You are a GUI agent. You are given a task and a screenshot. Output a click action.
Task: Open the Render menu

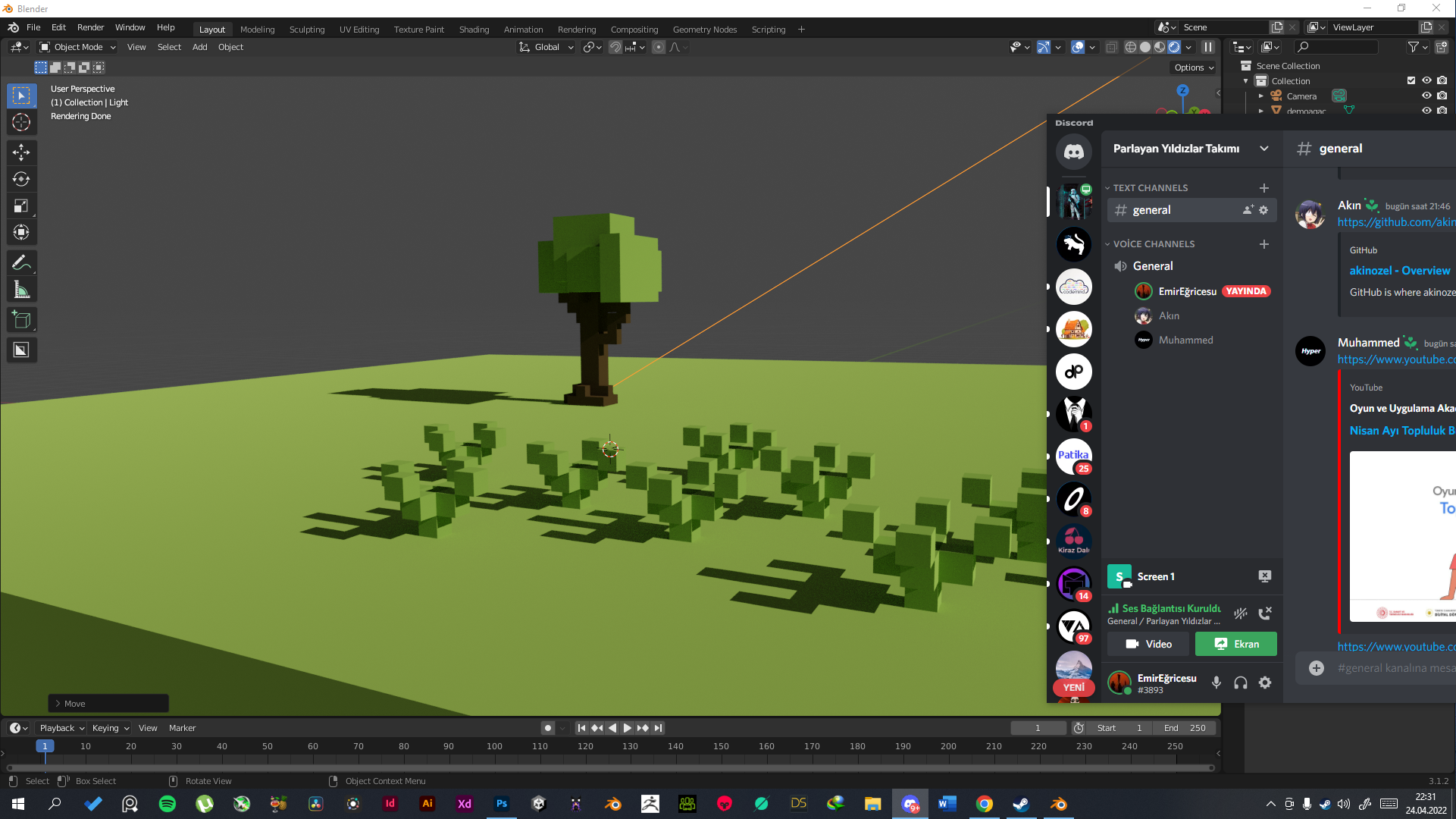tap(90, 27)
